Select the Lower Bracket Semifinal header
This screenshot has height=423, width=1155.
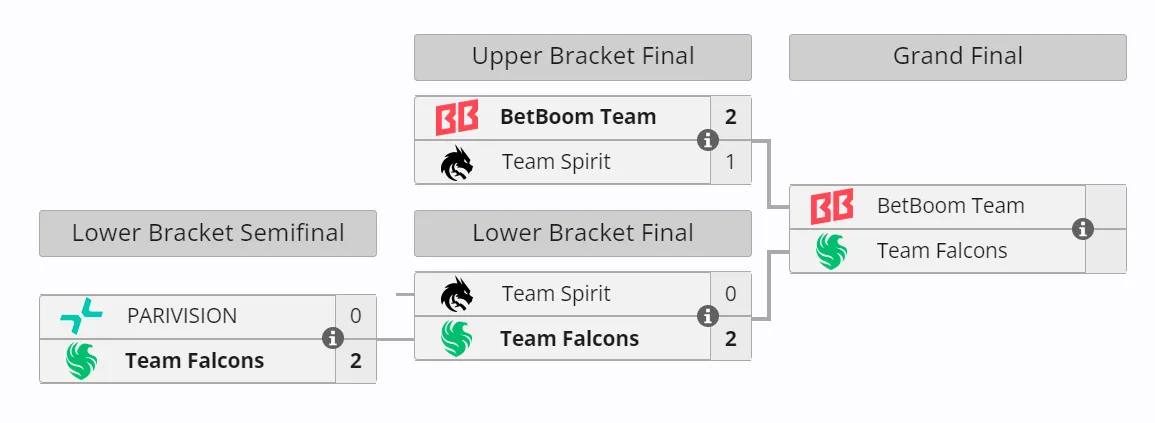click(208, 234)
